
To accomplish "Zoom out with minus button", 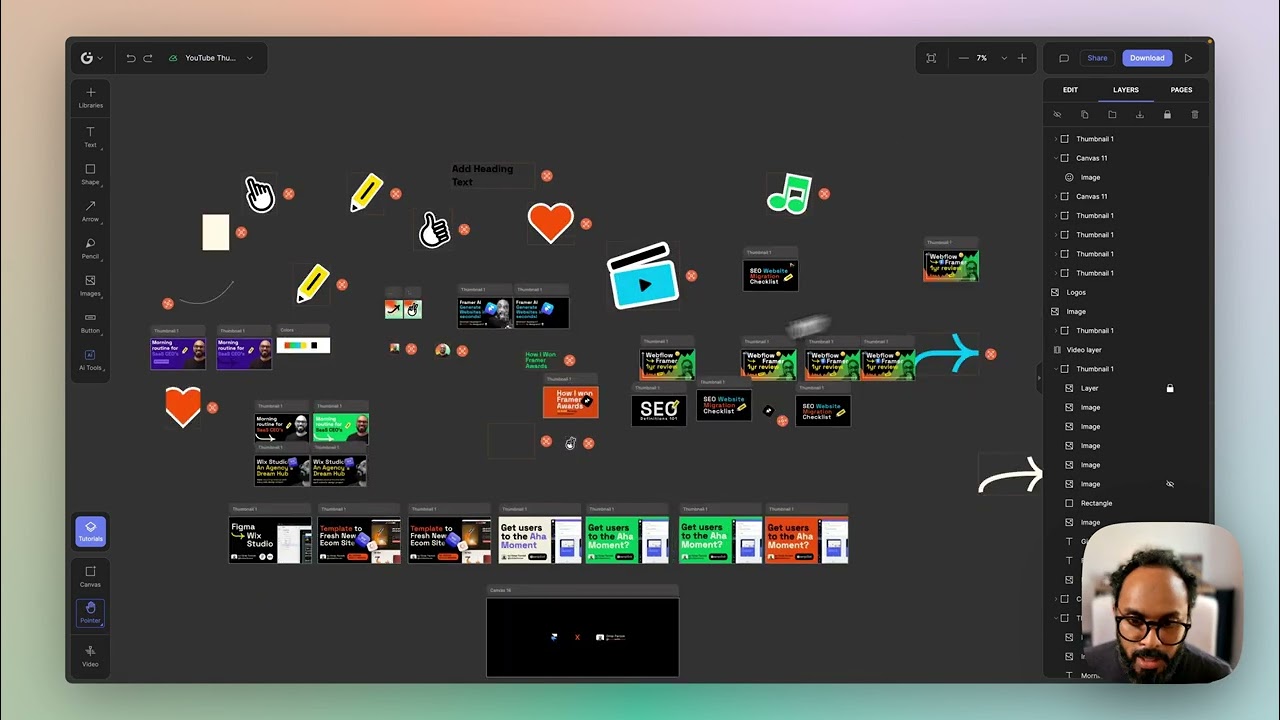I will point(963,58).
